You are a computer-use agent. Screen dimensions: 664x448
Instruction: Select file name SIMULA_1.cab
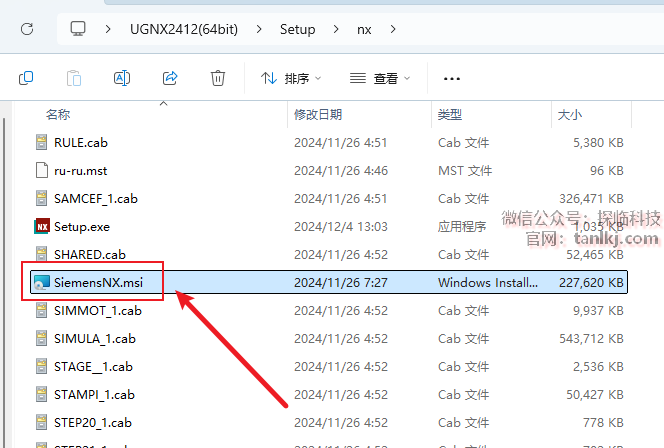(95, 338)
